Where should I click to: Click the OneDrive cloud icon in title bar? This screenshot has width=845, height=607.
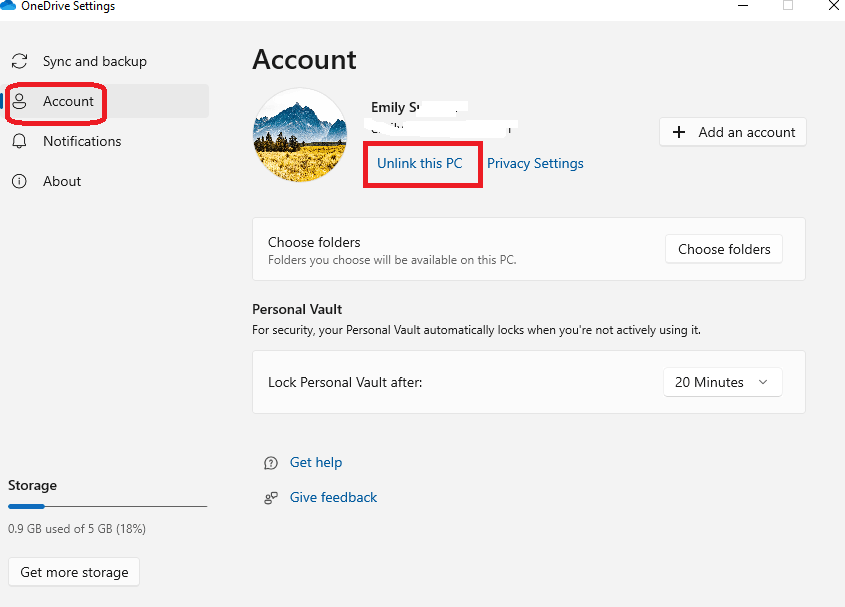tap(8, 5)
